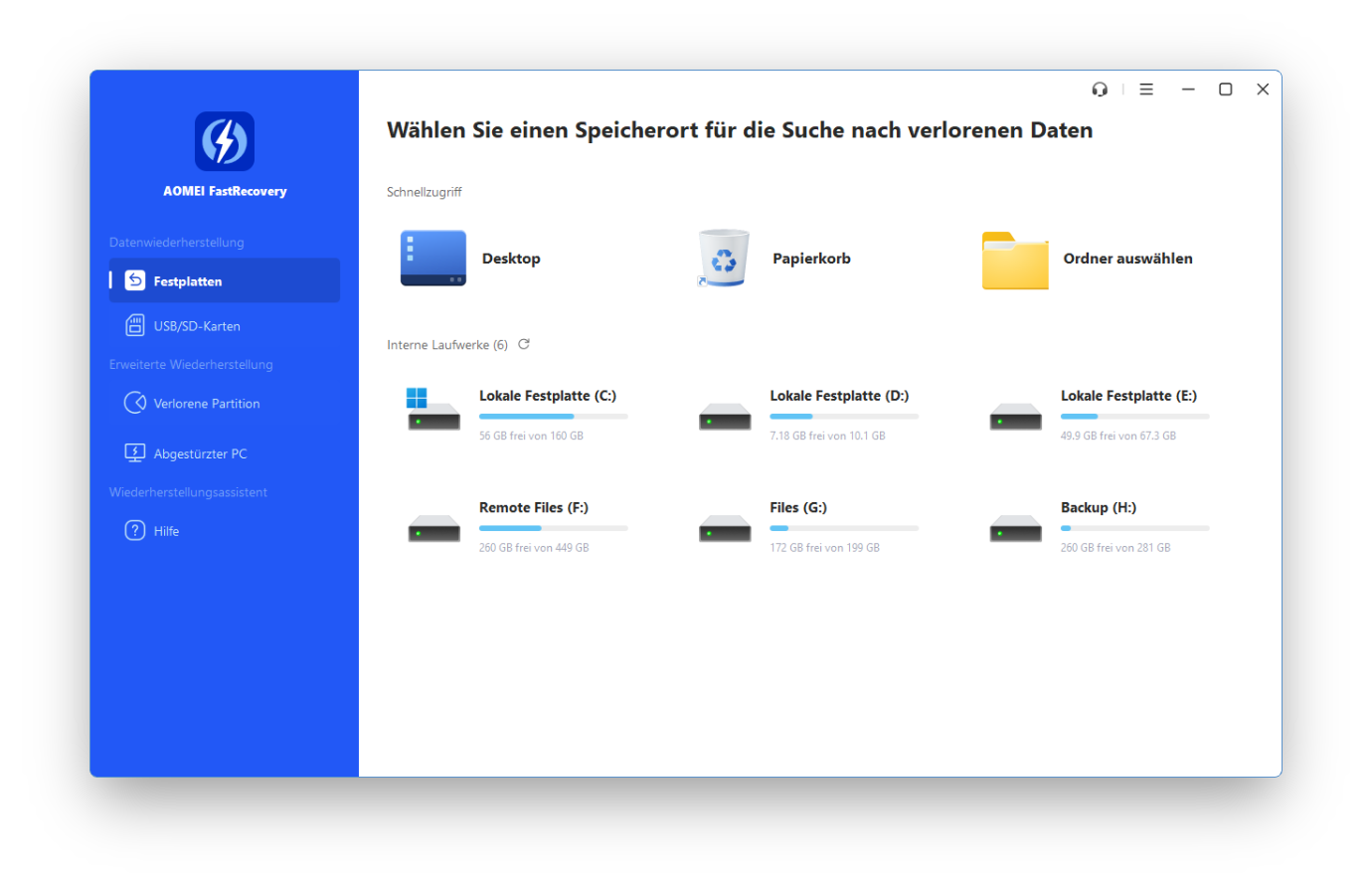Click the AOMEI FastRecovery logo icon

[x=225, y=141]
